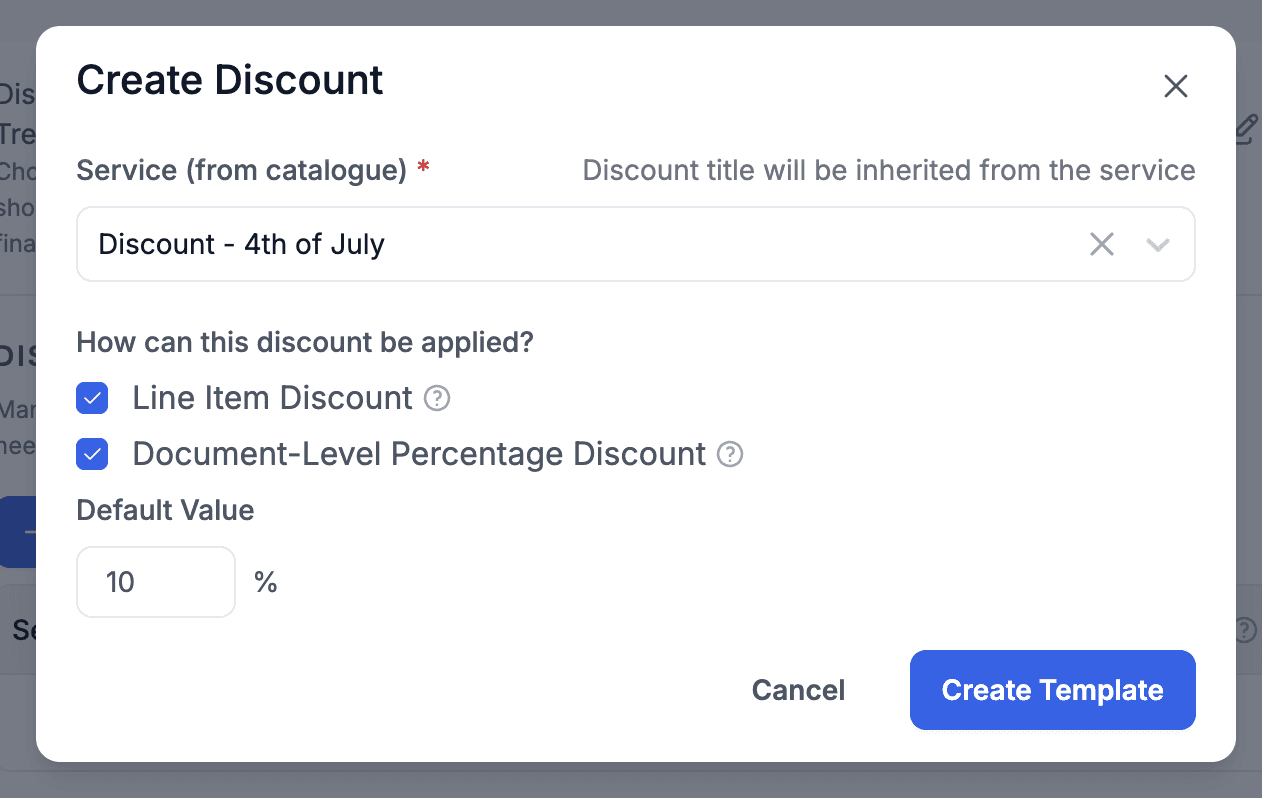
Task: Focus the Default Value percentage field
Action: coord(156,582)
